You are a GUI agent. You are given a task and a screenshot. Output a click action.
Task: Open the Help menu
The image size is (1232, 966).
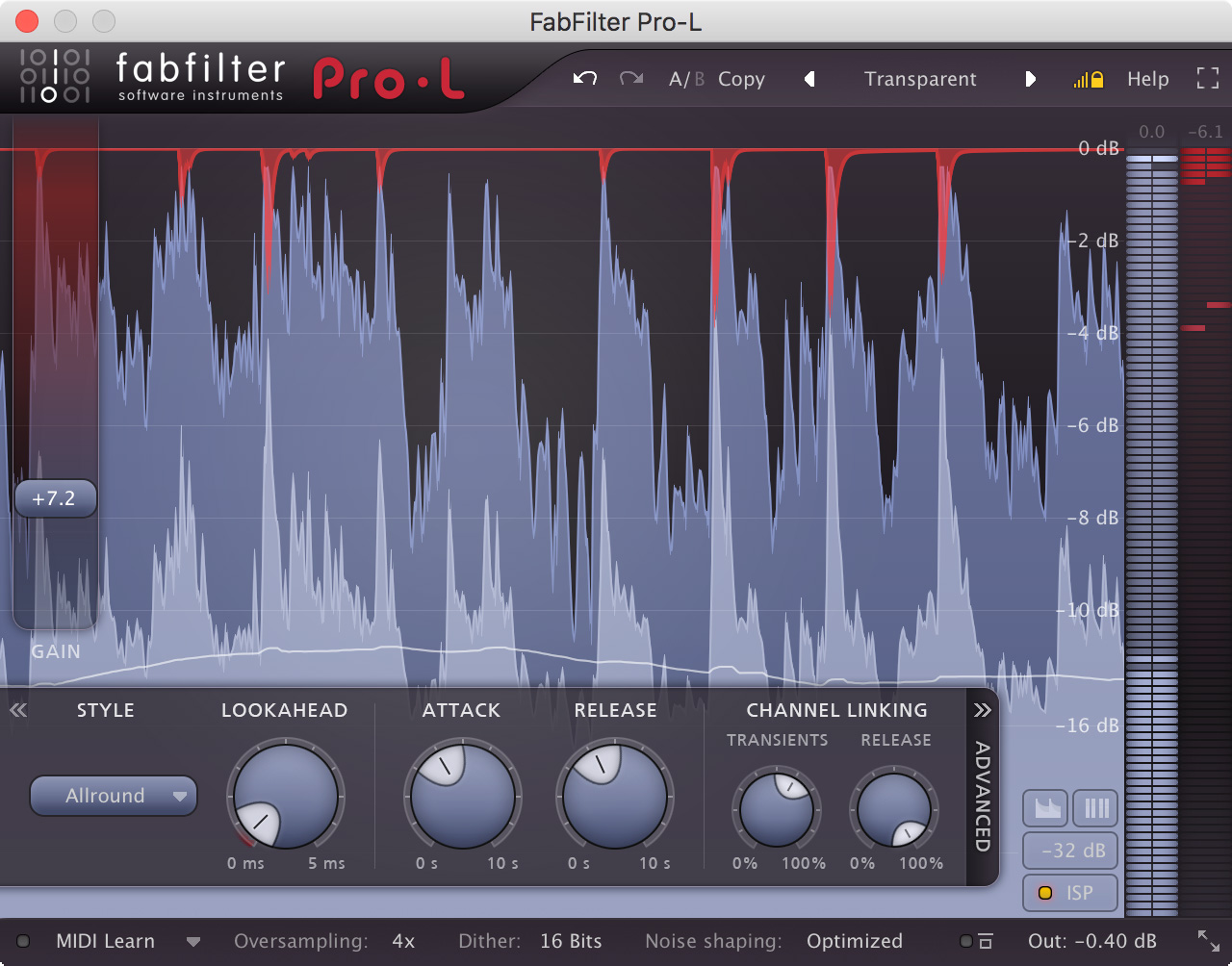[1147, 79]
